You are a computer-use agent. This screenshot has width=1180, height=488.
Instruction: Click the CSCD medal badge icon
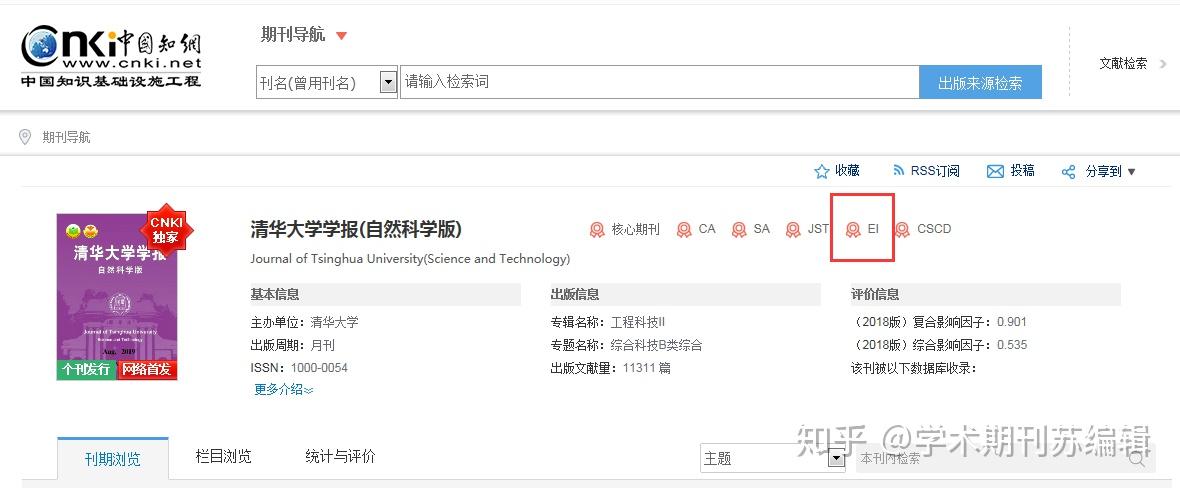coord(902,230)
